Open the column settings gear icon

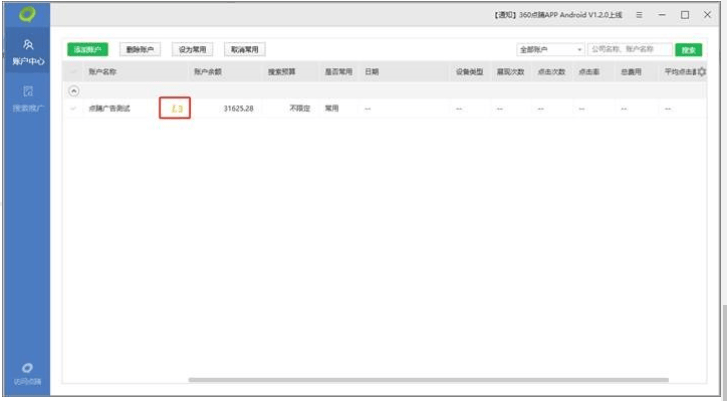point(701,72)
